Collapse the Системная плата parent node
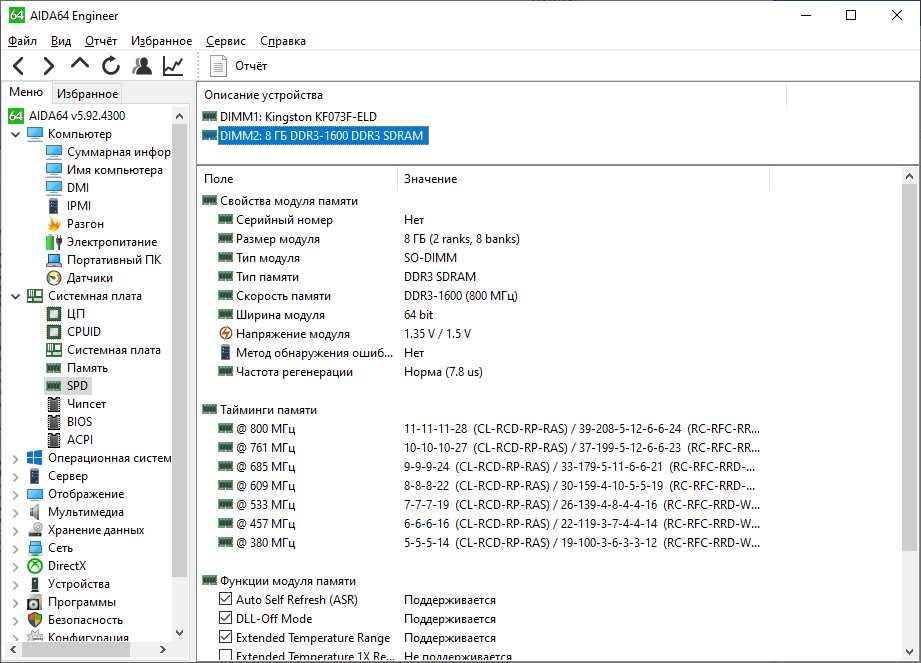The image size is (921, 663). click(x=16, y=297)
